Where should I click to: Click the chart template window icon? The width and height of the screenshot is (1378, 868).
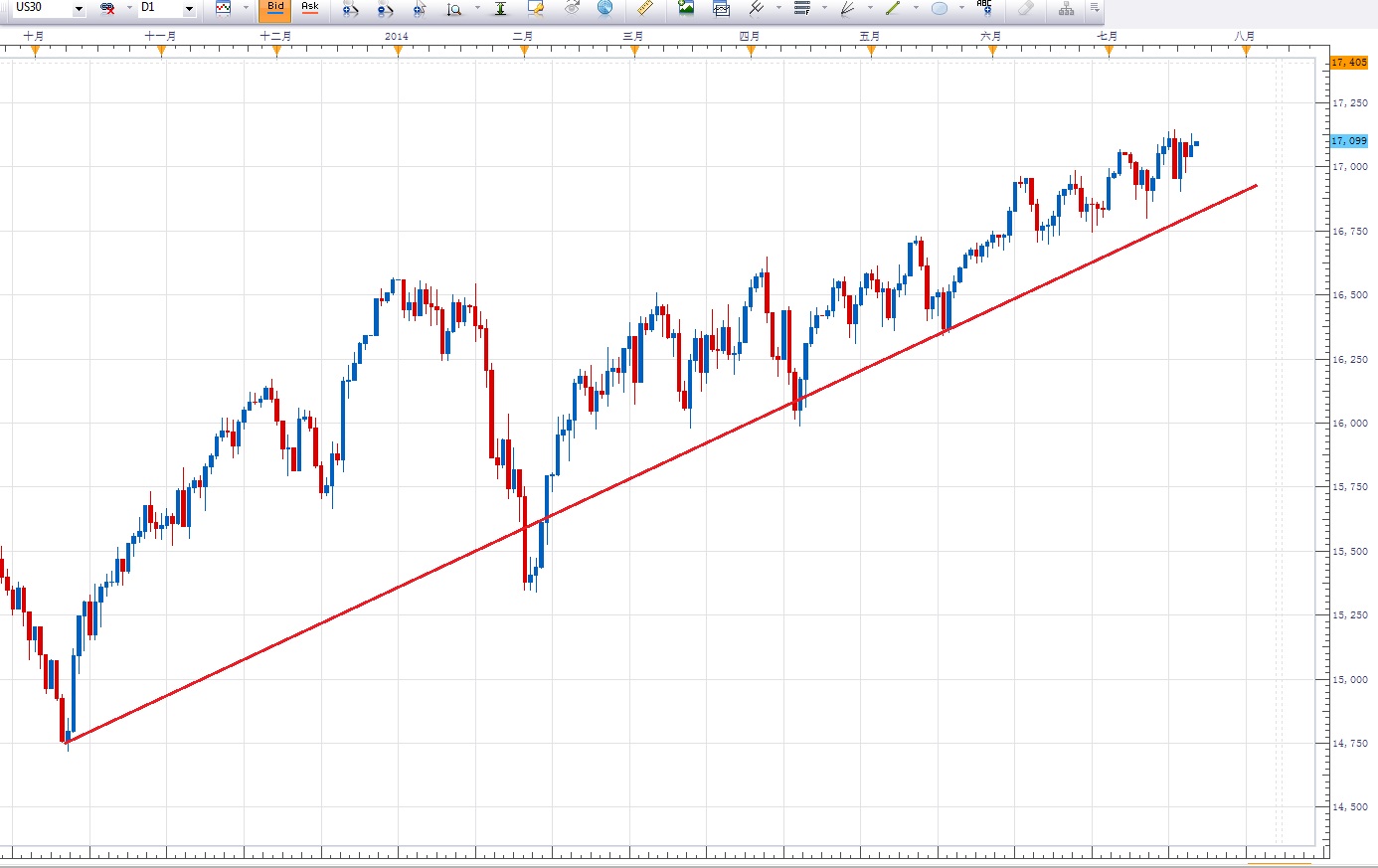(x=722, y=8)
